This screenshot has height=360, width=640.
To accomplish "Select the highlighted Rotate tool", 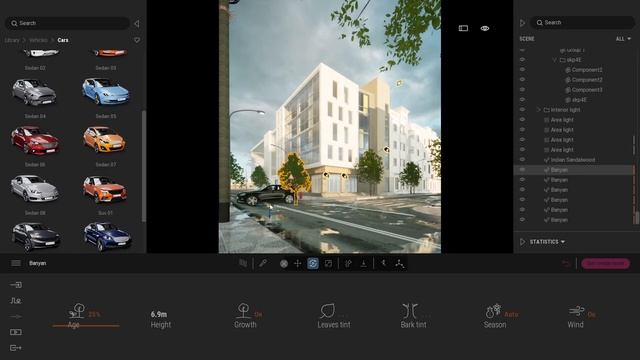I will 313,264.
